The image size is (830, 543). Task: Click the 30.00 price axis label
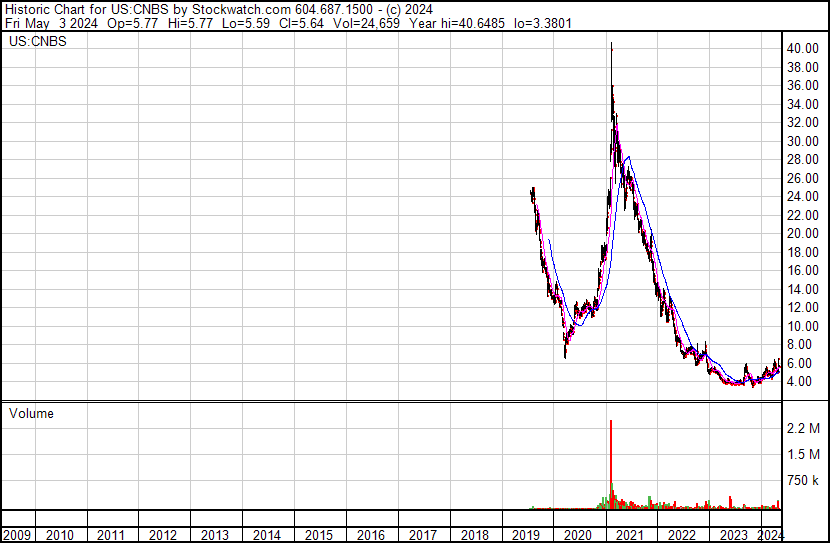point(802,141)
